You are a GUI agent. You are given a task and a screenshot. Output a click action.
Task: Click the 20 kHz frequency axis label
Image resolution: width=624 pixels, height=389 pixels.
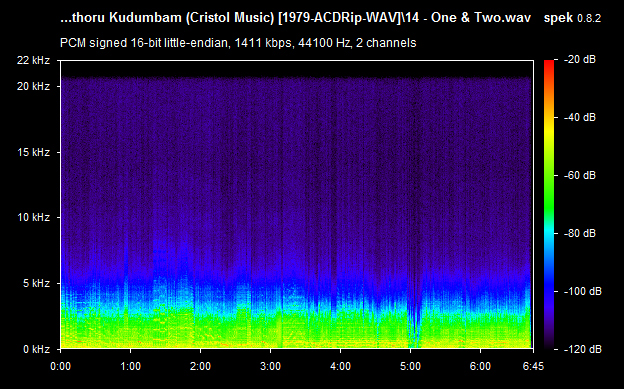[33, 86]
